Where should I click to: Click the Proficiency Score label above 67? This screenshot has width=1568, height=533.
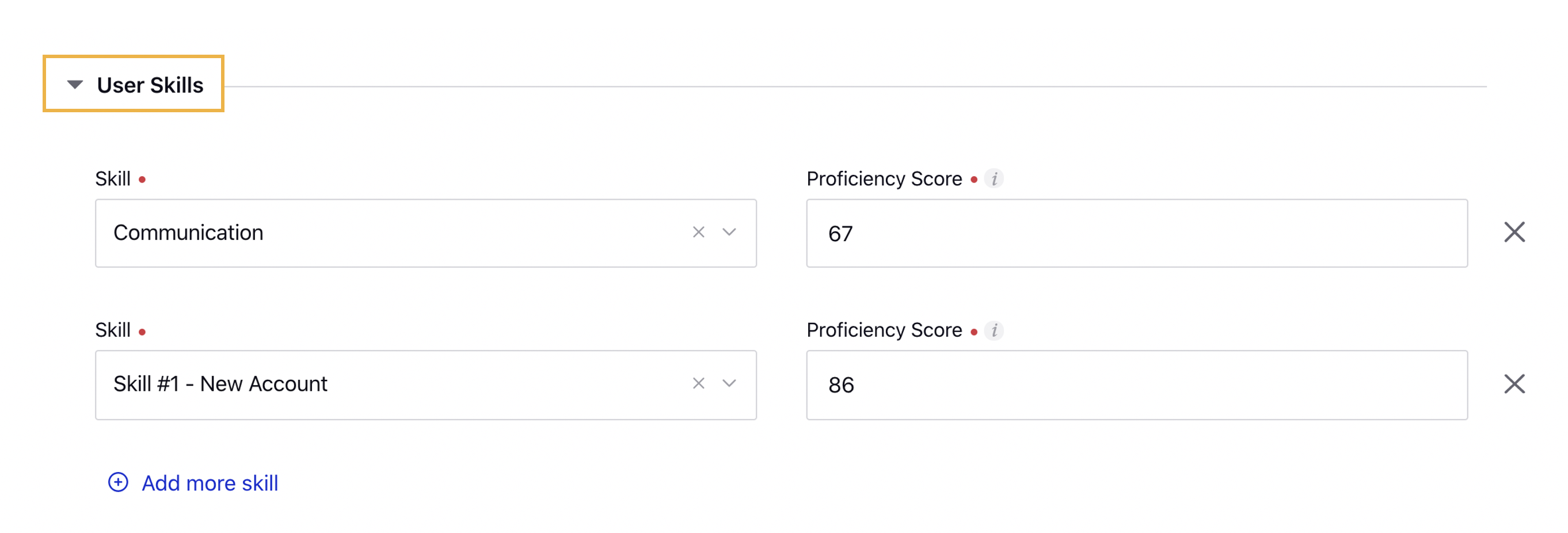click(884, 179)
